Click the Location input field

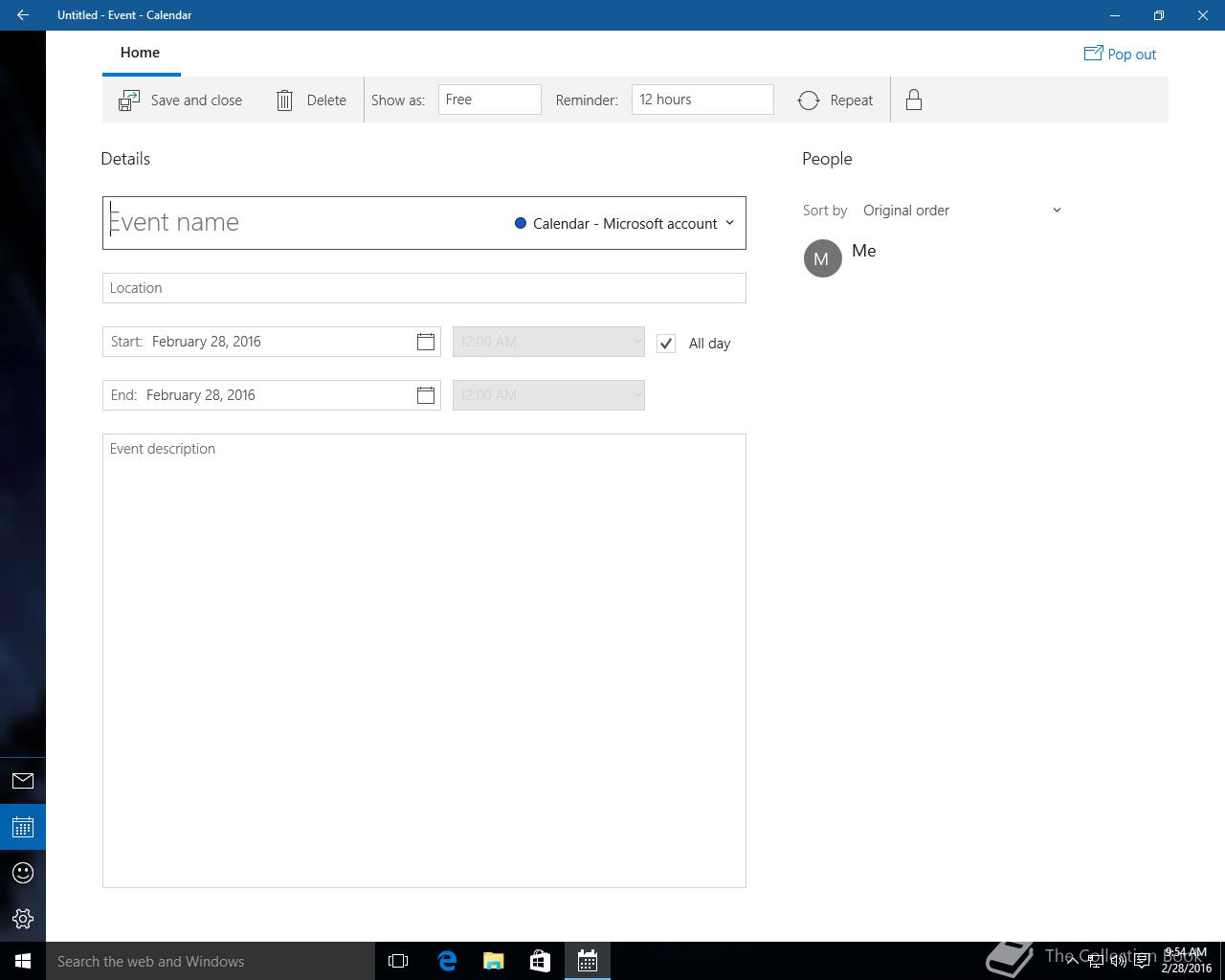coord(424,288)
